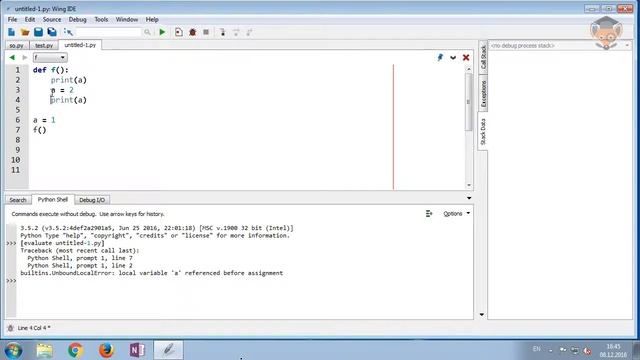Click the goto-definition arrow icon in the toolbar
The image size is (640, 360).
click(68, 32)
